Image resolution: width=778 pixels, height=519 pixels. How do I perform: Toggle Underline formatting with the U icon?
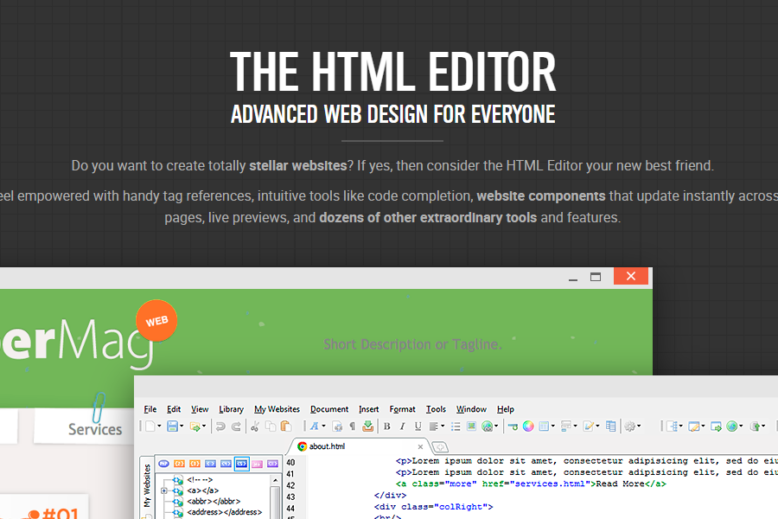tap(418, 426)
